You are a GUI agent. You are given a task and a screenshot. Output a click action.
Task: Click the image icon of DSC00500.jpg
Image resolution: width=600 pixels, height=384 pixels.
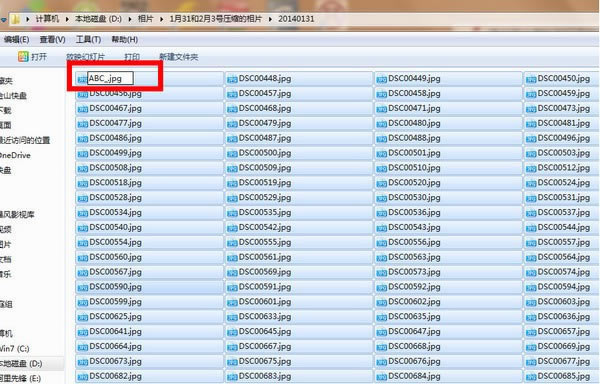[x=232, y=154]
